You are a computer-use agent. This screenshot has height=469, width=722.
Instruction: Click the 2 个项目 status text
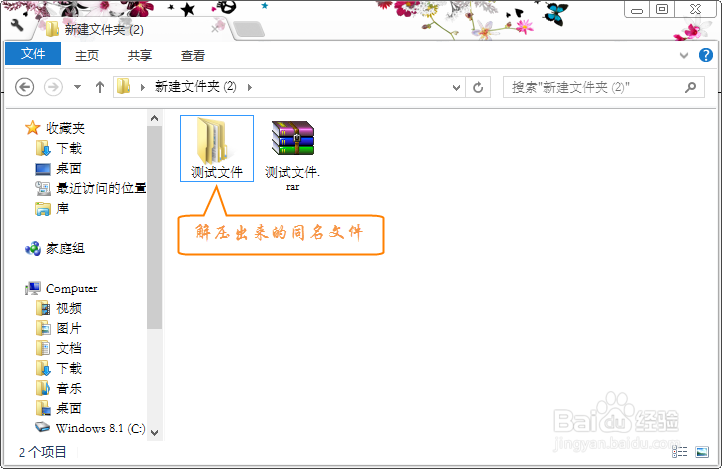(42, 452)
